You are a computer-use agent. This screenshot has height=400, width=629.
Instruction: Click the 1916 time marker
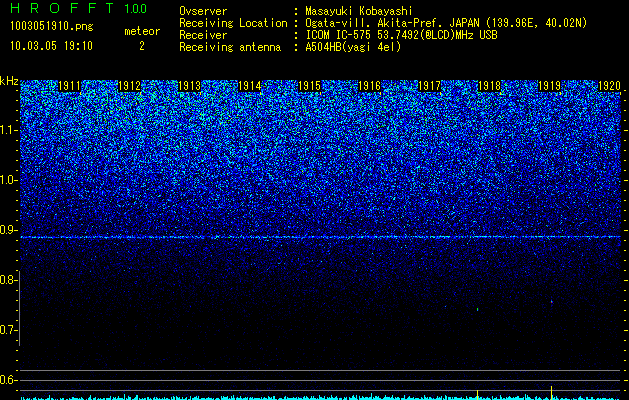coord(369,86)
